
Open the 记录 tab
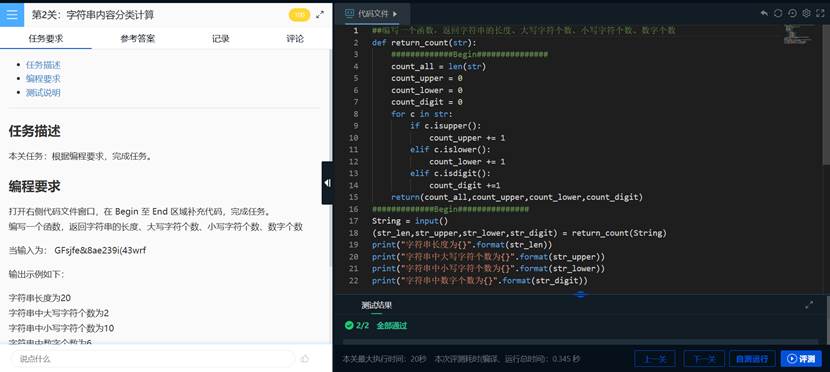click(221, 38)
